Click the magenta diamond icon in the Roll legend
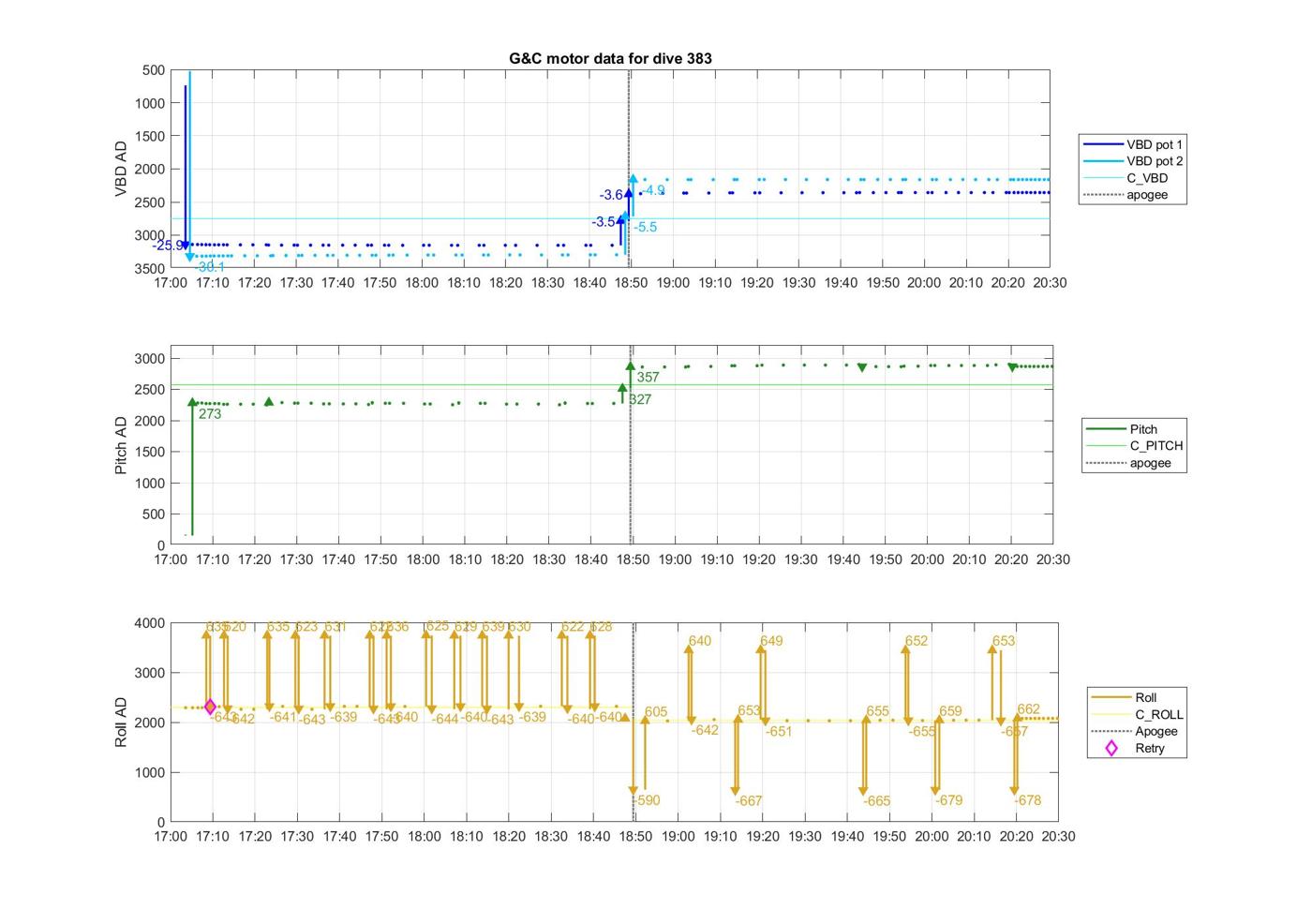The height and width of the screenshot is (924, 1312). click(x=1111, y=748)
